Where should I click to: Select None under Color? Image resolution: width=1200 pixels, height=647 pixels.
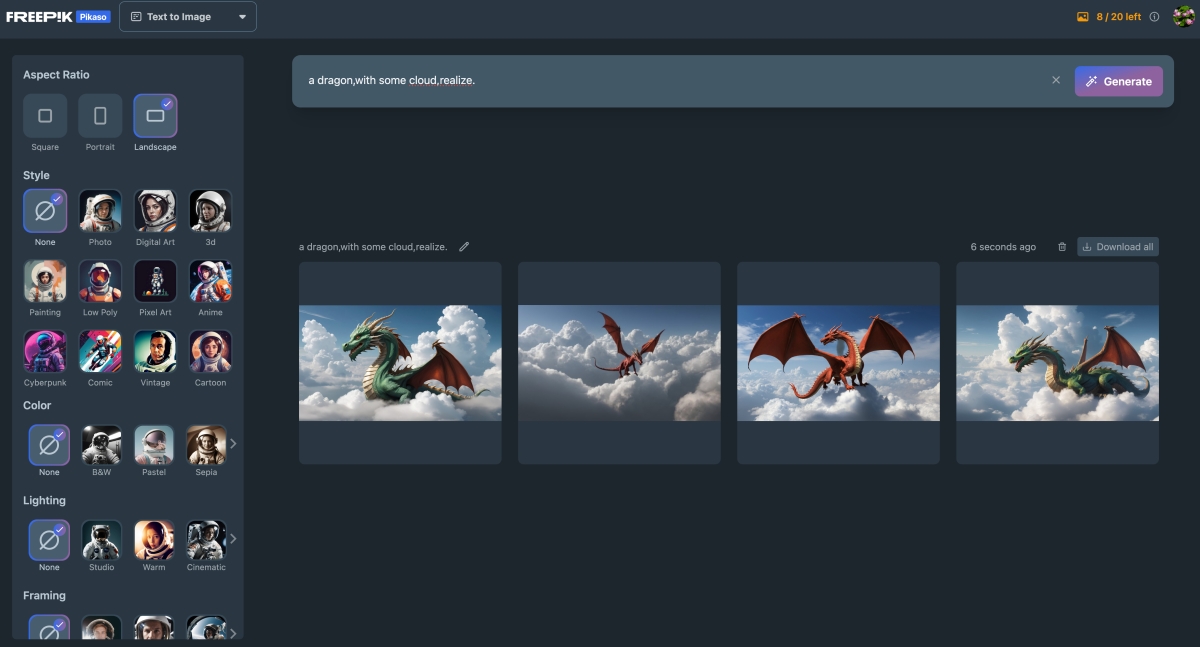[49, 445]
